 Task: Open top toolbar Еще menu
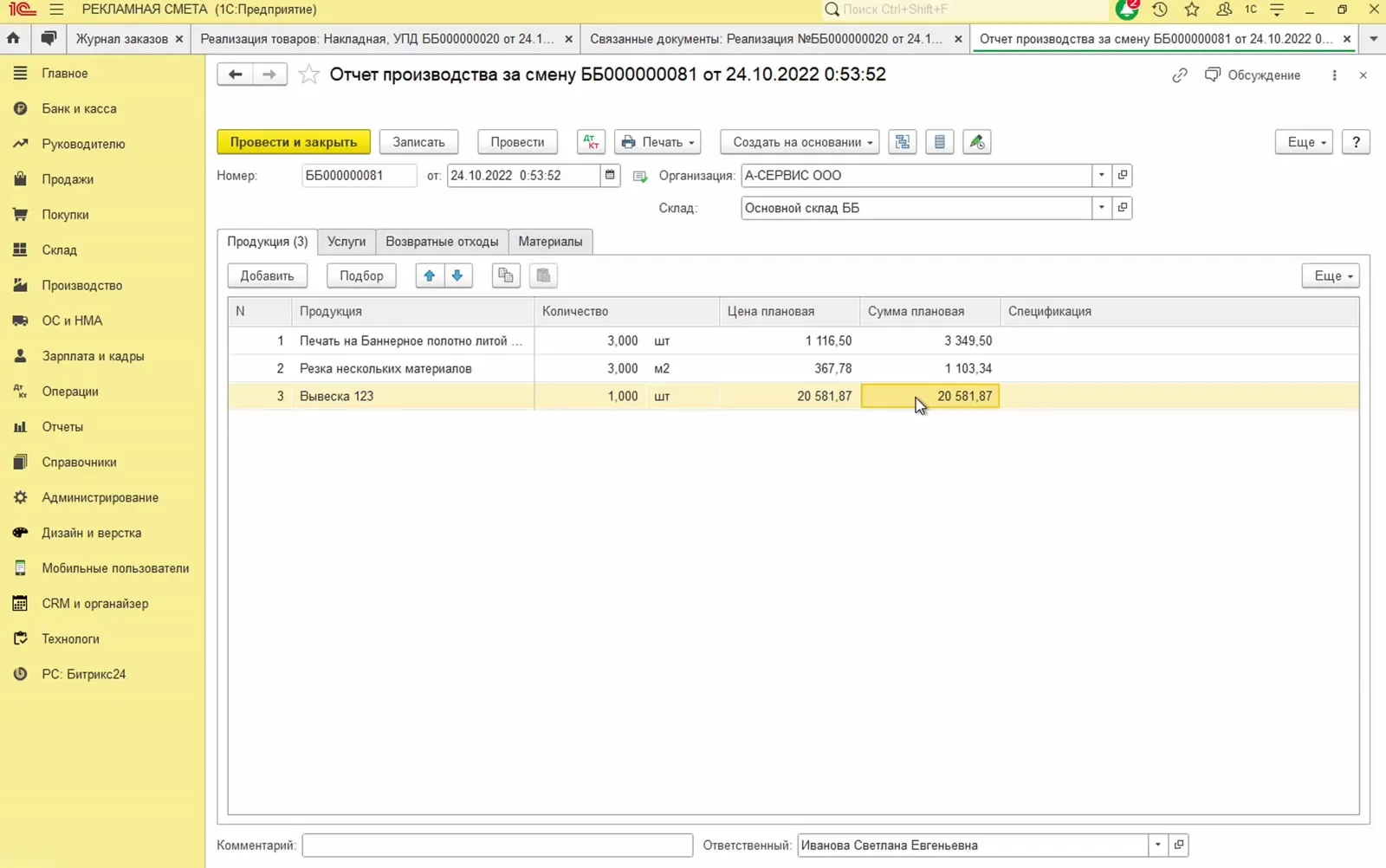[x=1304, y=142]
